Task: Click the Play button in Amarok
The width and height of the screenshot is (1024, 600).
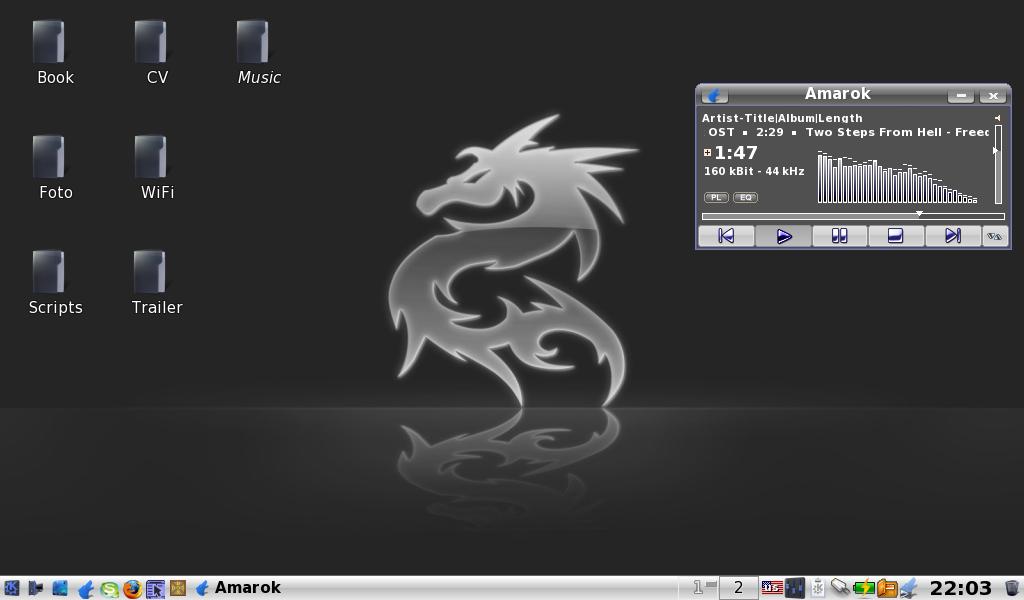Action: tap(784, 236)
